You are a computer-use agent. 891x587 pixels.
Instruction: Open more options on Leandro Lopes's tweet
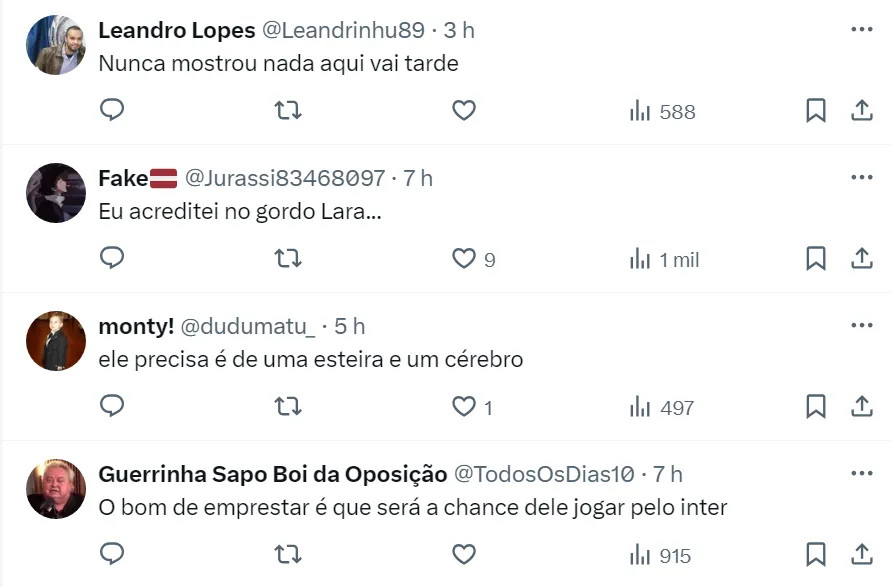coord(862,30)
